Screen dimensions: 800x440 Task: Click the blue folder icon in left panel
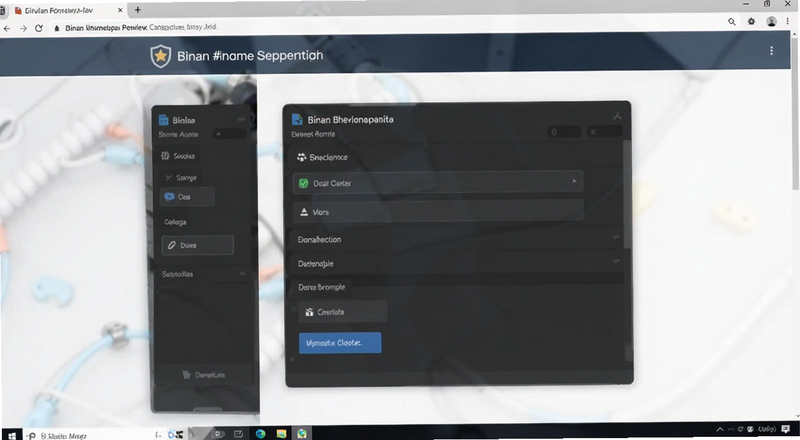coord(163,120)
